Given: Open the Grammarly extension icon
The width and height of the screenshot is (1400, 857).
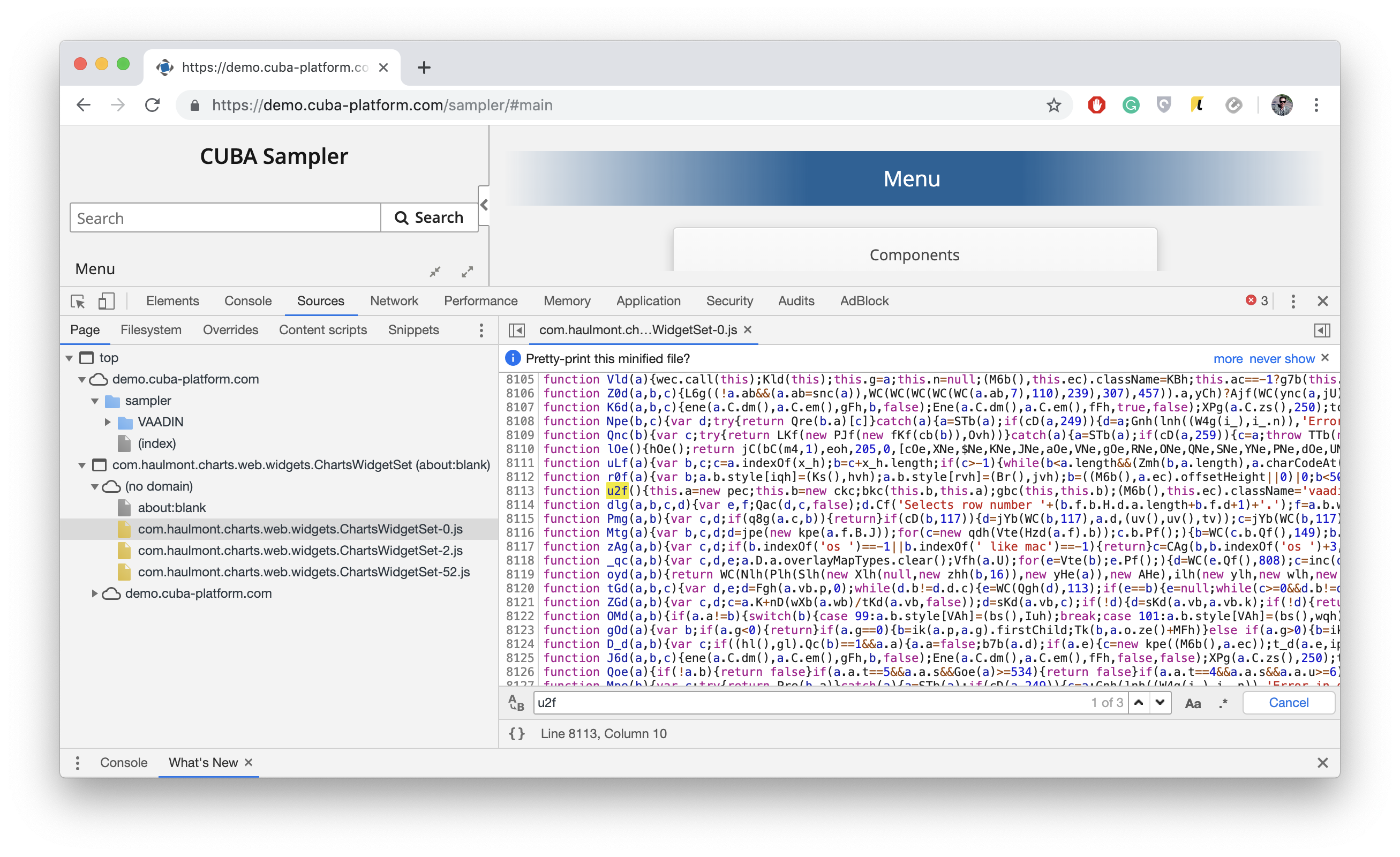Looking at the screenshot, I should 1131,105.
